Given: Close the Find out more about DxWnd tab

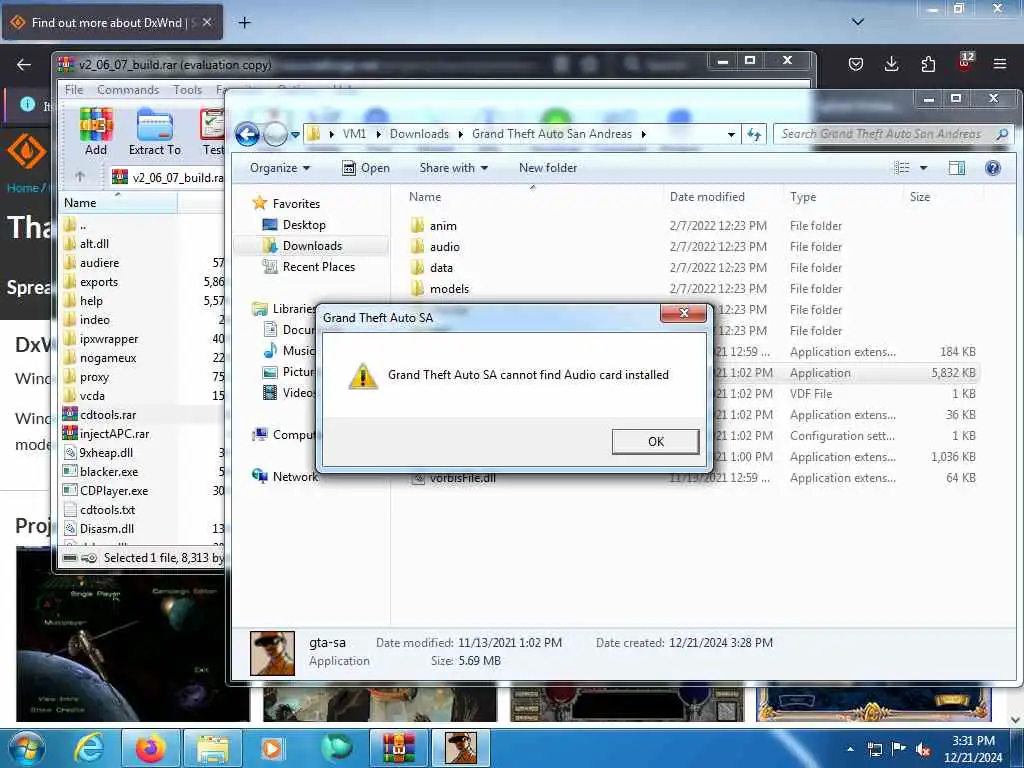Looking at the screenshot, I should coord(206,22).
